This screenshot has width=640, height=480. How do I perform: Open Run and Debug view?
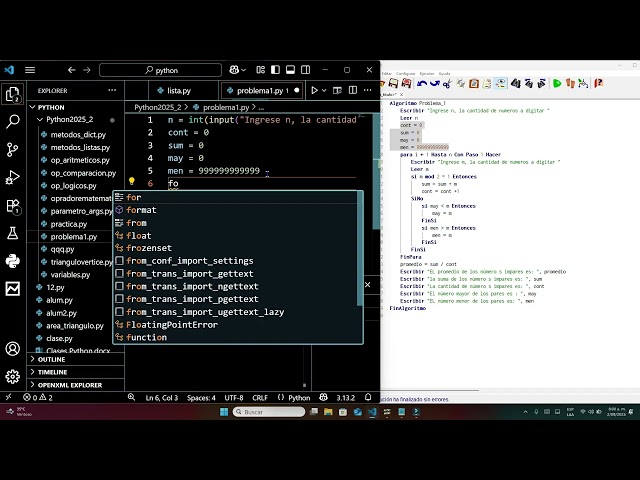13,177
